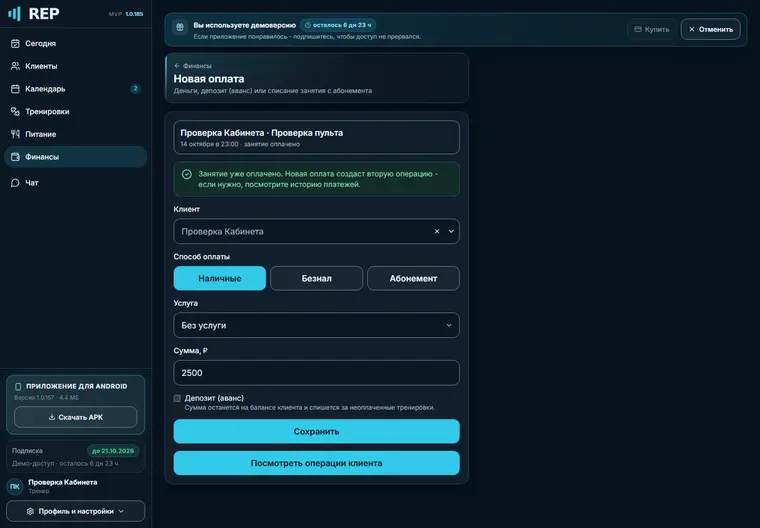Expand the Клиент dropdown chevron
760x528 pixels.
[x=451, y=231]
